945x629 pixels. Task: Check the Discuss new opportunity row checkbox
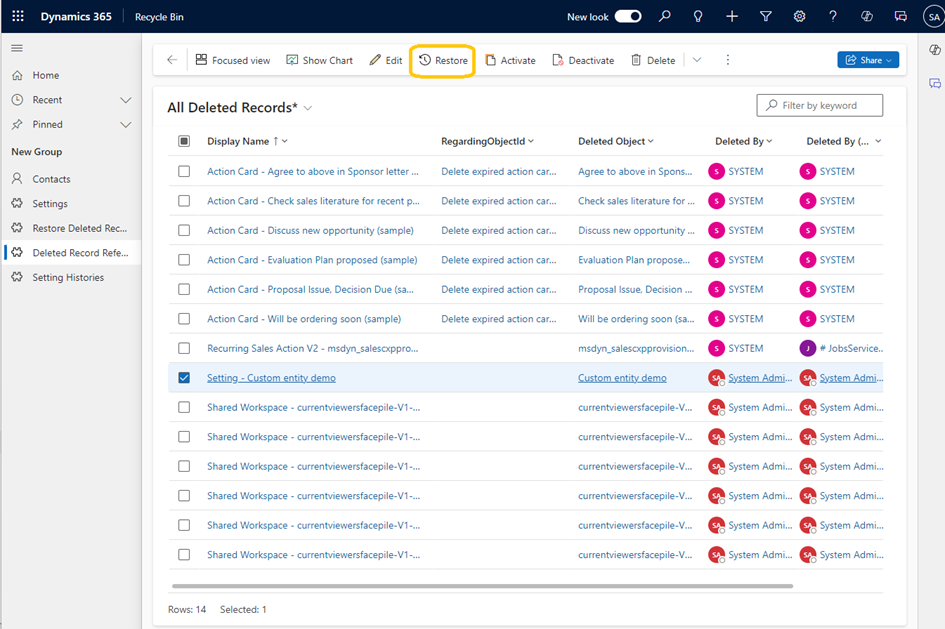click(184, 230)
